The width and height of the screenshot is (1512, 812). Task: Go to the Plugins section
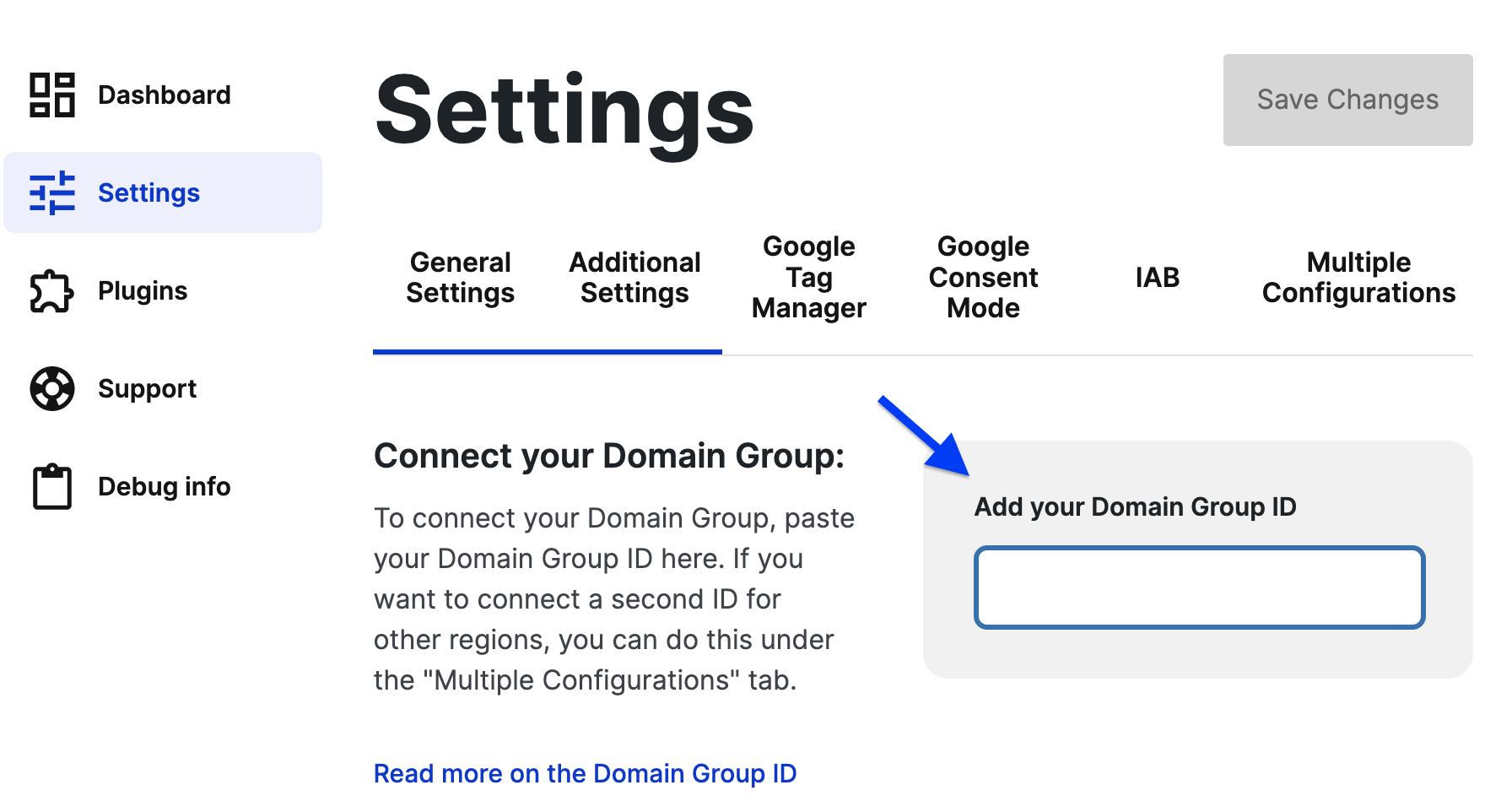click(142, 290)
